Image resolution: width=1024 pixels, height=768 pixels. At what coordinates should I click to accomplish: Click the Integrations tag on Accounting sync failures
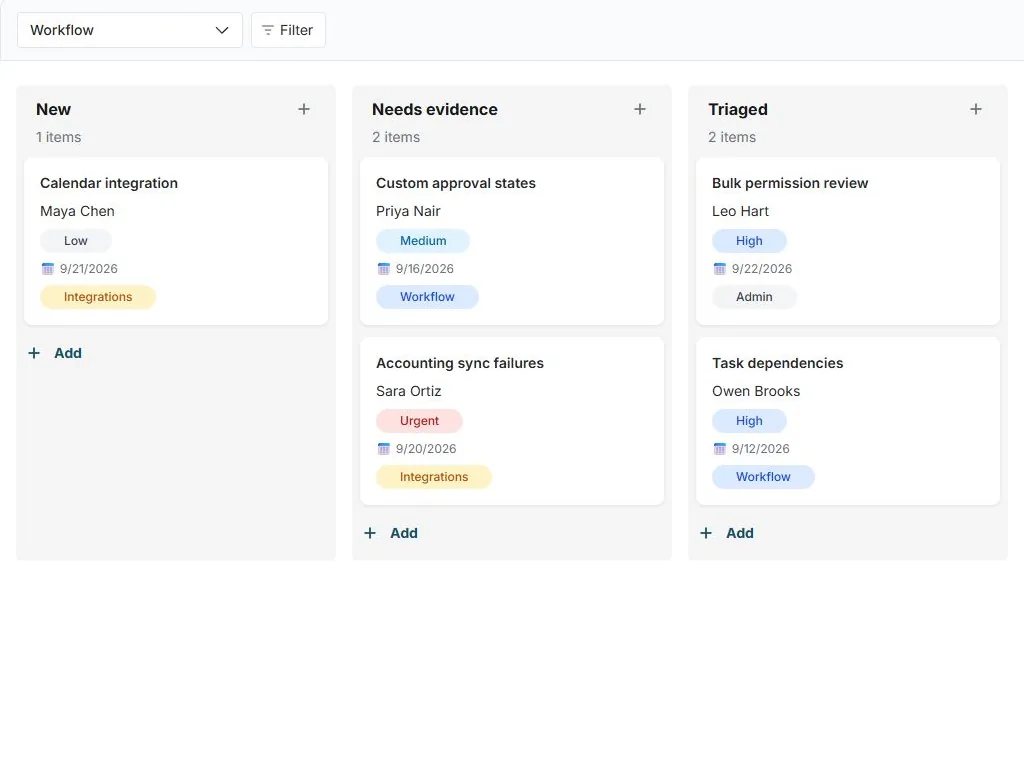point(434,477)
